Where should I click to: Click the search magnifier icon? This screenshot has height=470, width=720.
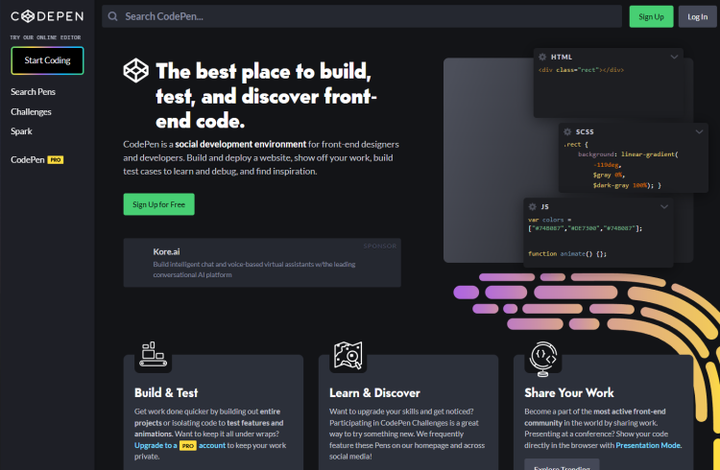(x=112, y=17)
